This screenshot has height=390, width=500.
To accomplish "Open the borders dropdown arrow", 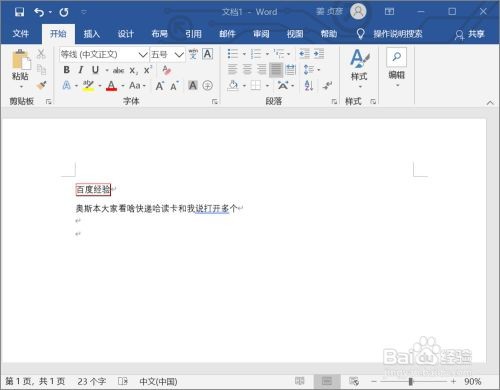I will click(x=267, y=86).
